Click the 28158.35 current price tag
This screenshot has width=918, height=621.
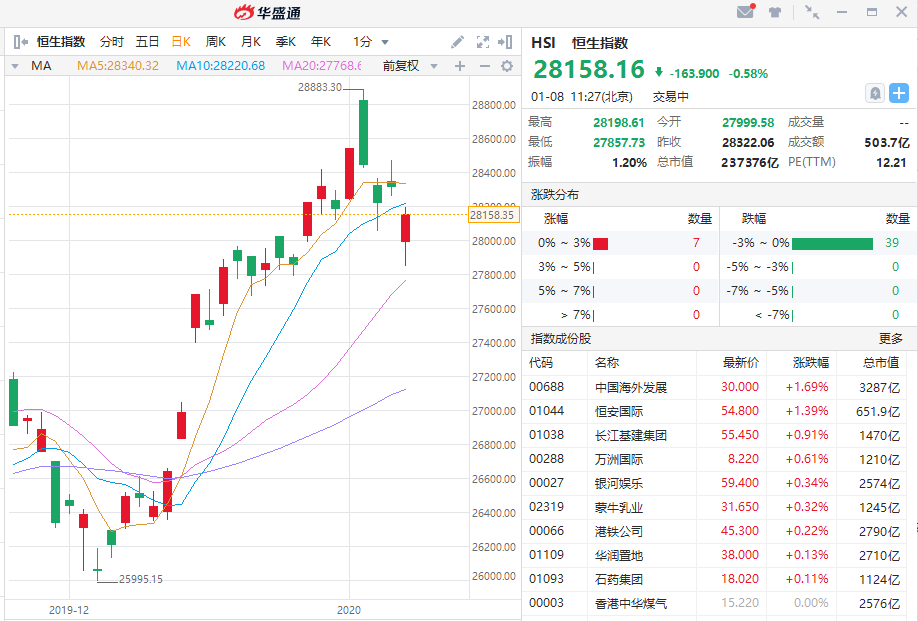point(494,215)
